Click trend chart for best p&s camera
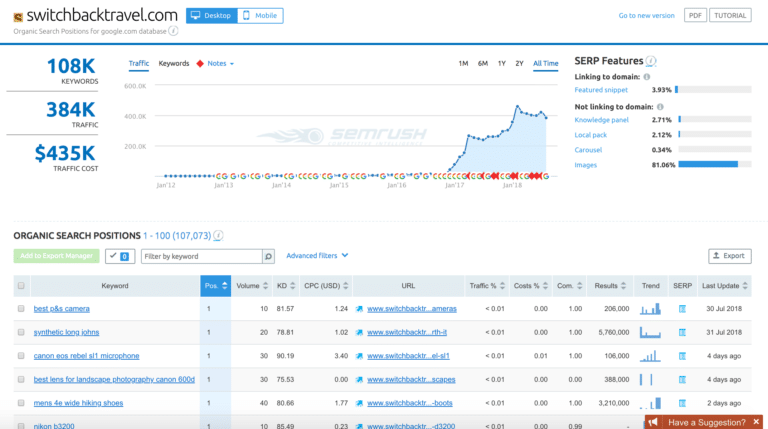Image resolution: width=768 pixels, height=429 pixels. pyautogui.click(x=650, y=309)
